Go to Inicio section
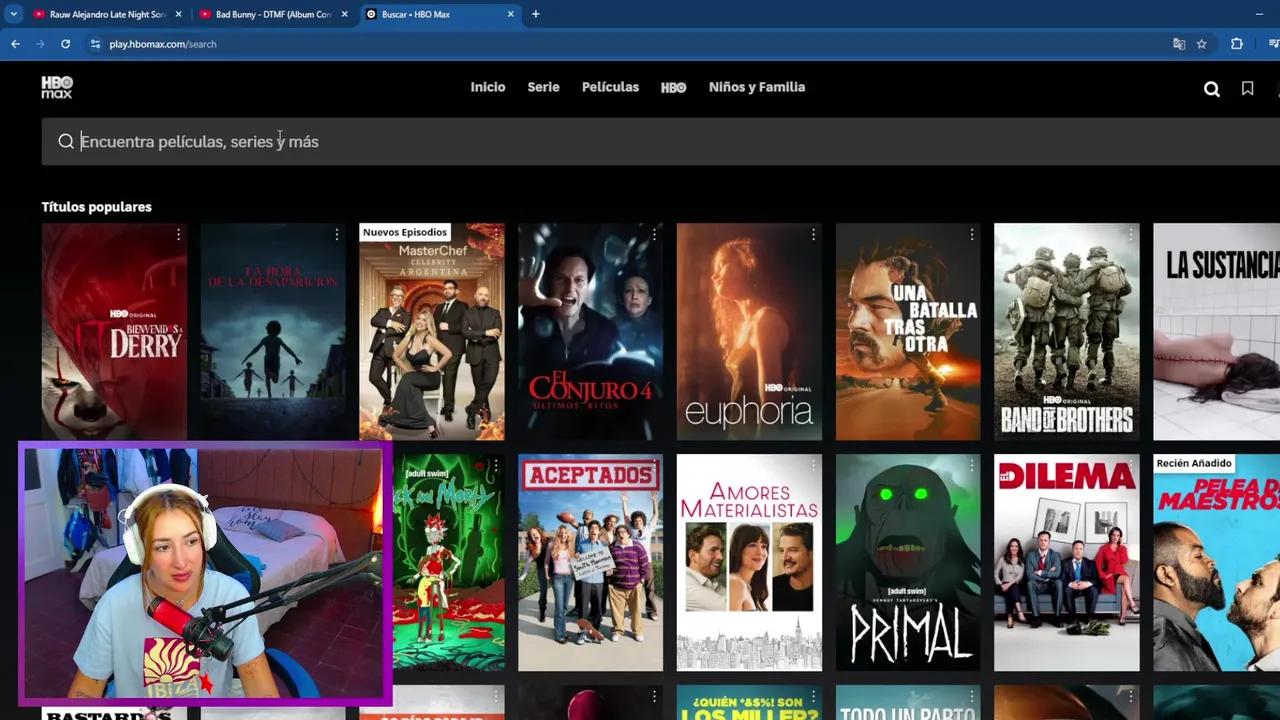 [x=488, y=87]
